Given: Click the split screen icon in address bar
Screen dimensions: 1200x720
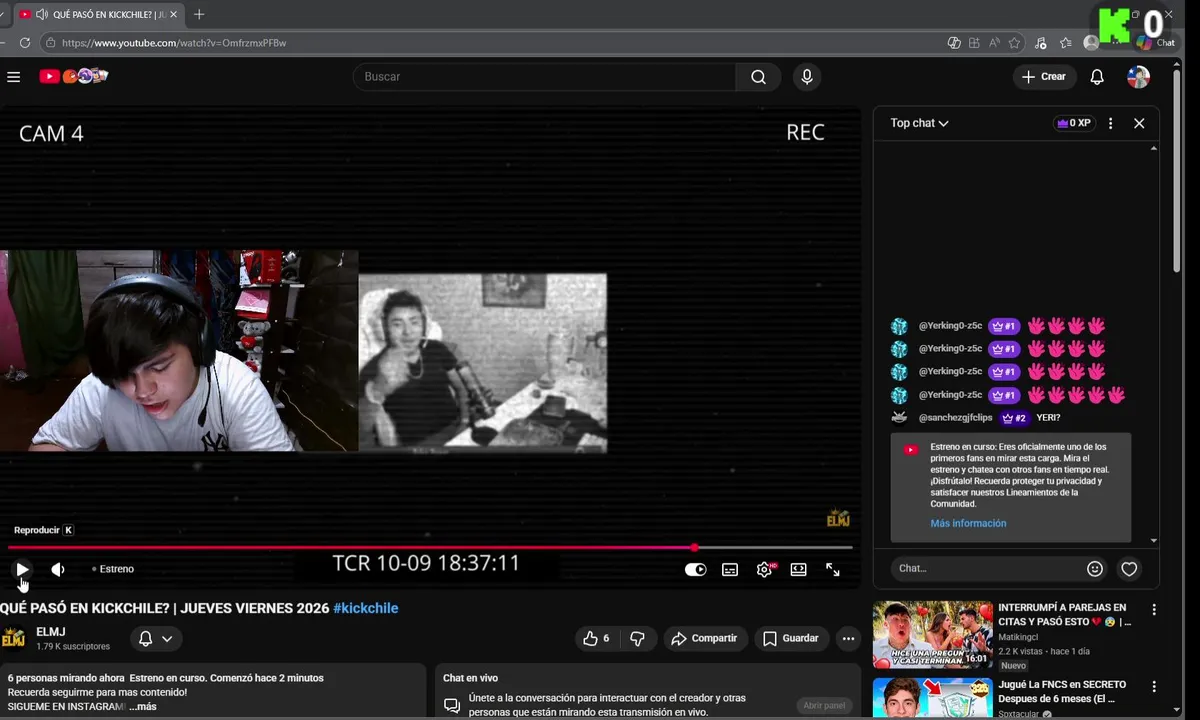Looking at the screenshot, I should pos(974,43).
